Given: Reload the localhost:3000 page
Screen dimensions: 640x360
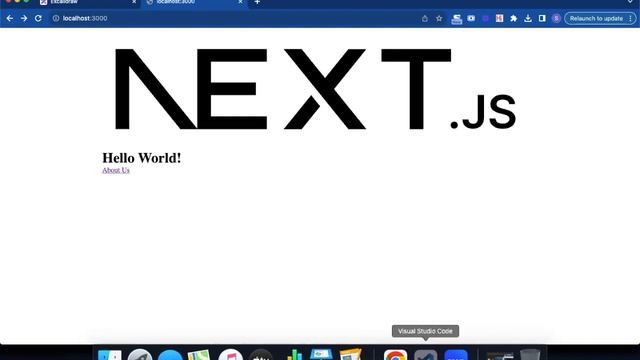Looking at the screenshot, I should pyautogui.click(x=38, y=18).
